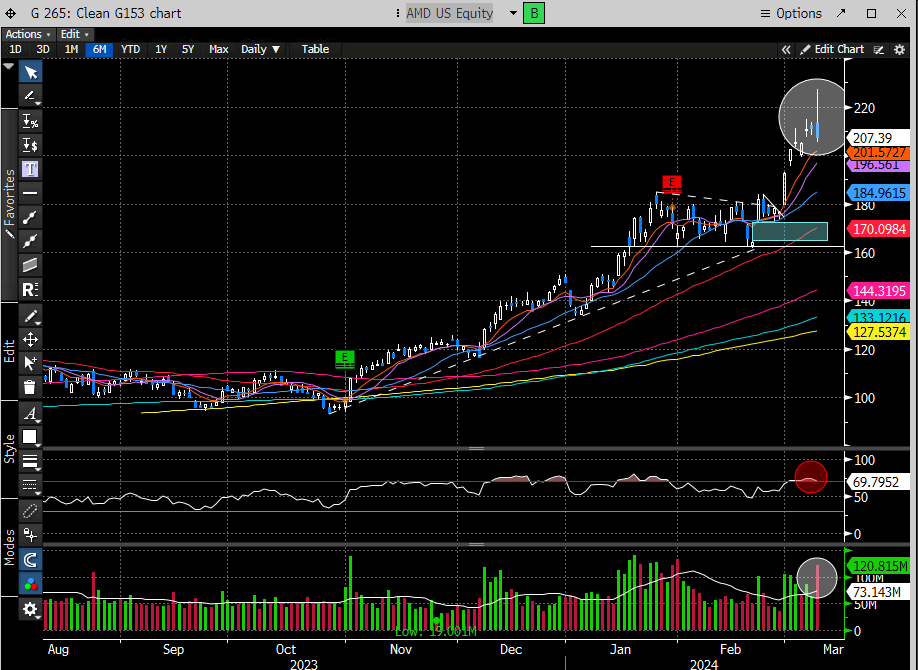The height and width of the screenshot is (670, 918).
Task: Select the arrow pointer tool
Action: [x=30, y=72]
